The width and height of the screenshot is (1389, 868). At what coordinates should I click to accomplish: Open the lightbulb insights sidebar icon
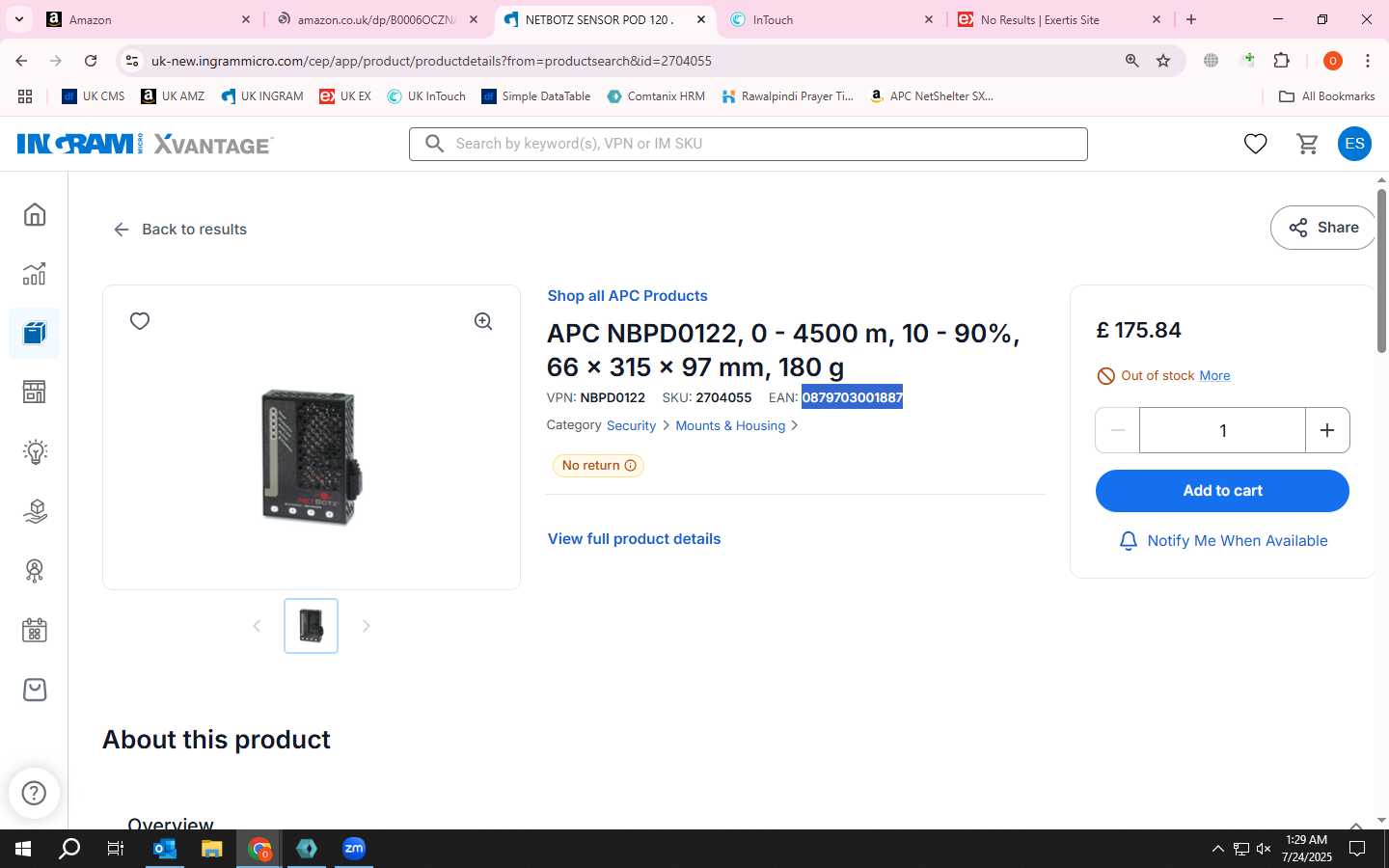coord(35,451)
